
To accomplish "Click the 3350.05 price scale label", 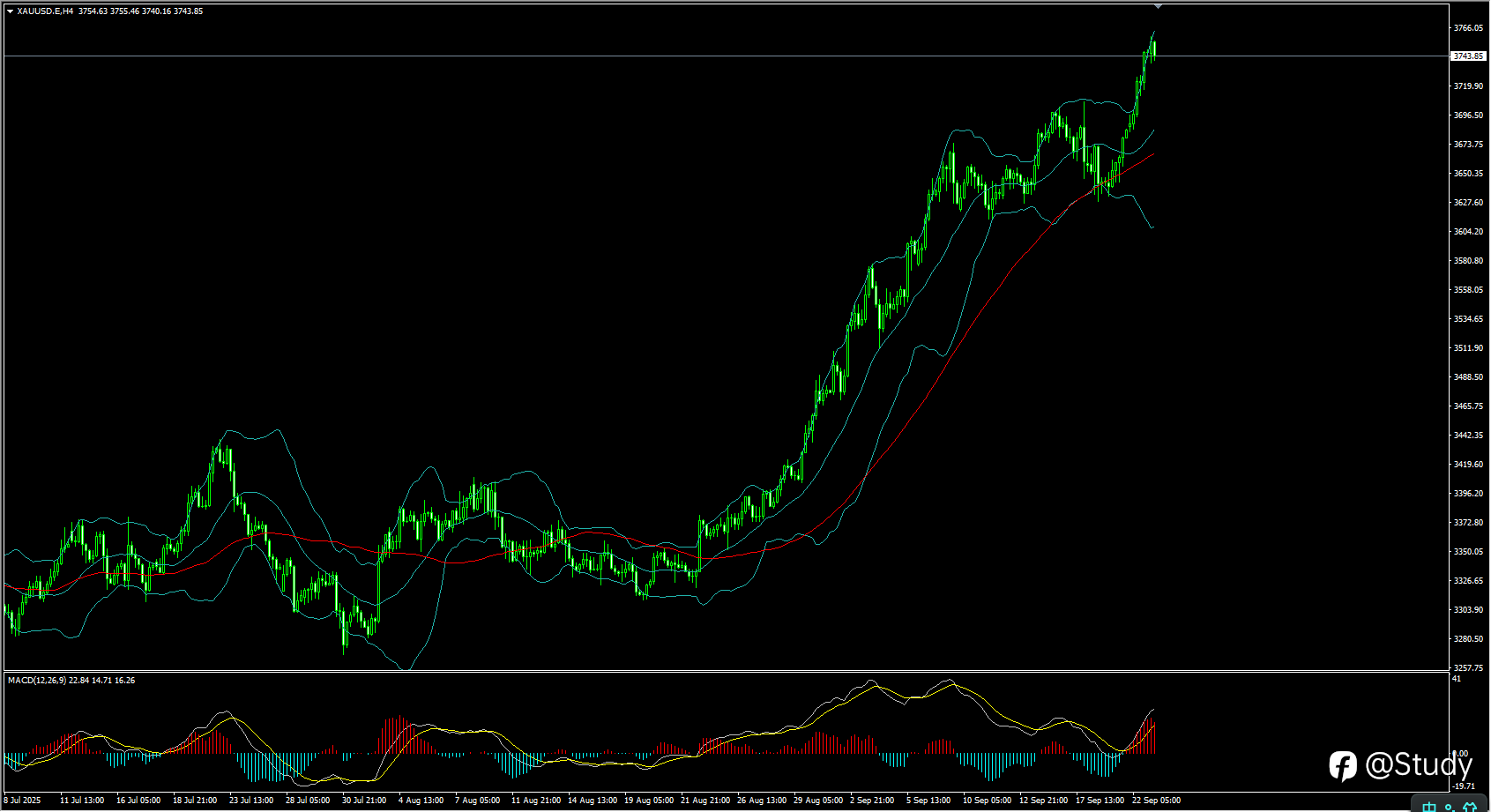I will pos(1468,552).
